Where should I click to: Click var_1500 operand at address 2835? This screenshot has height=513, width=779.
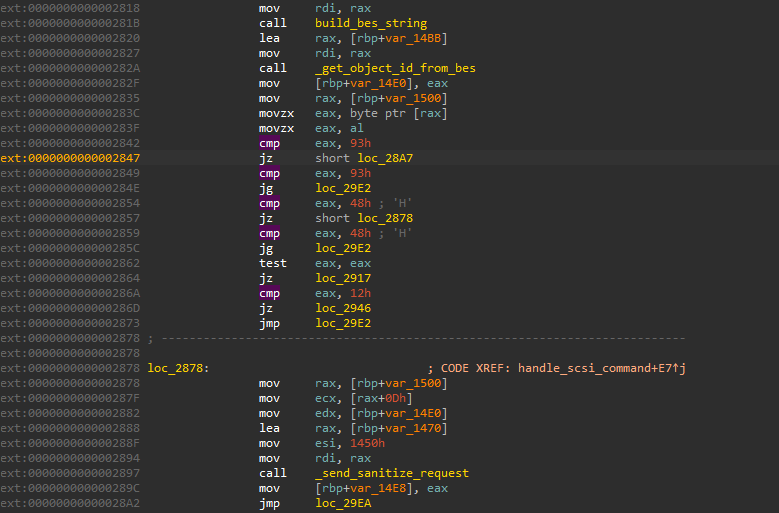click(413, 98)
